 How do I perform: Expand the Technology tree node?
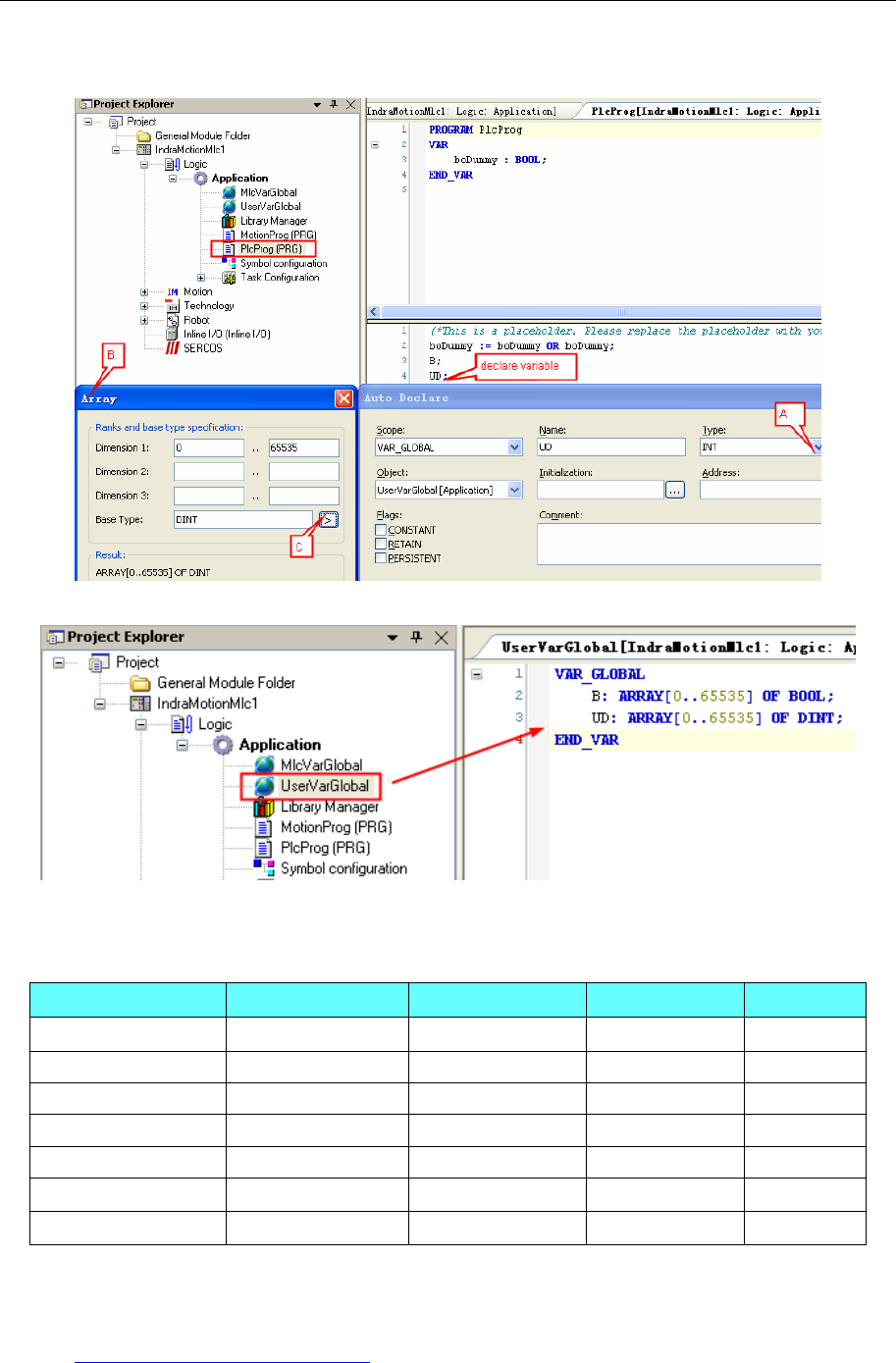pyautogui.click(x=144, y=306)
